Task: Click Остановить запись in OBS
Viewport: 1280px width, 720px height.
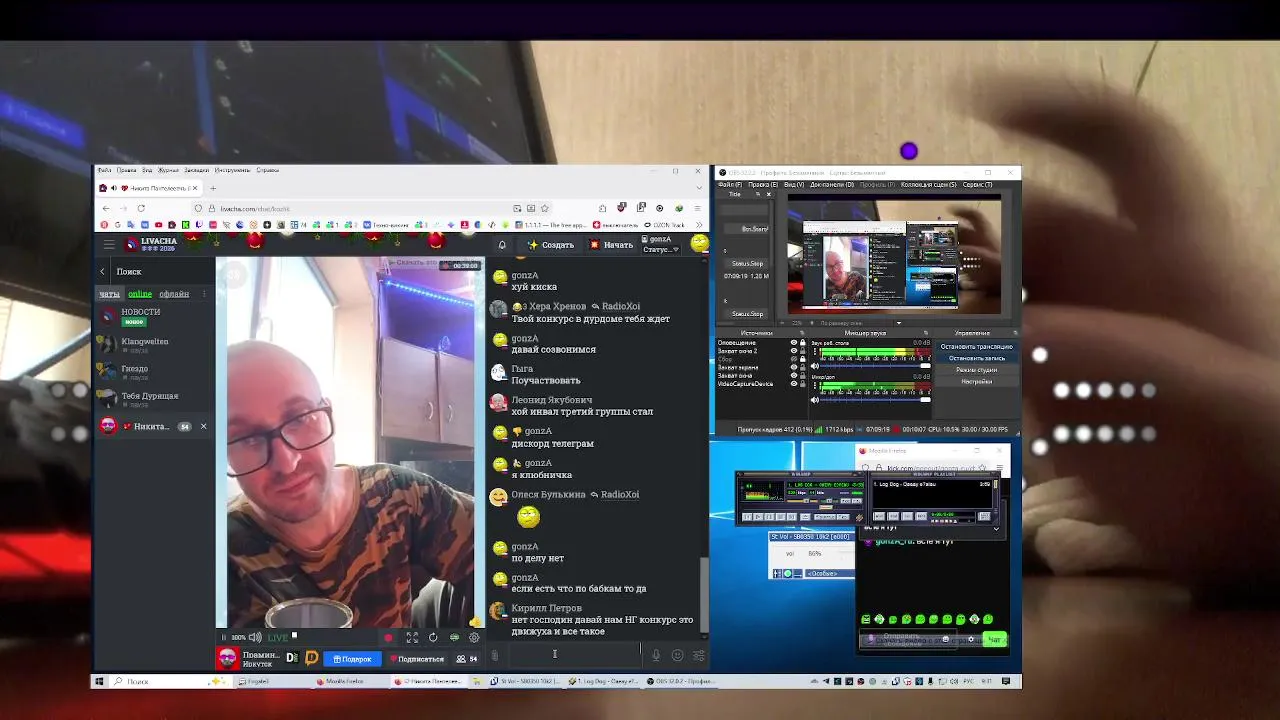Action: [x=977, y=358]
